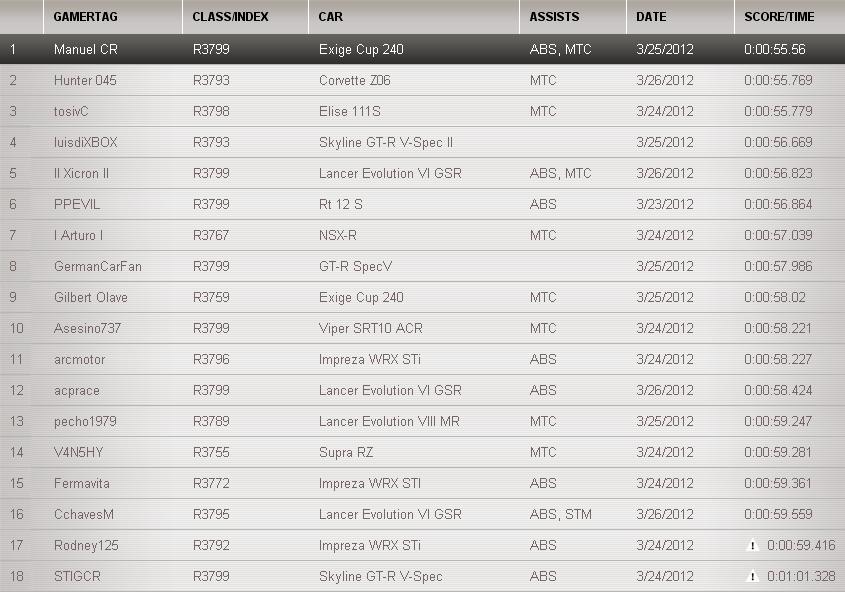Select the tosivC gamertag
This screenshot has width=845, height=592.
pos(71,111)
